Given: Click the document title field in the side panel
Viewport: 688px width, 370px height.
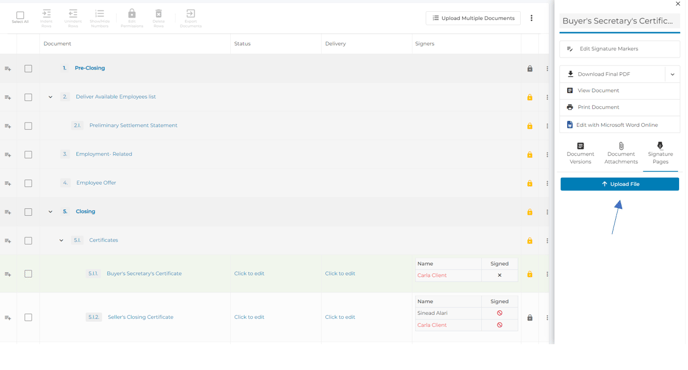Looking at the screenshot, I should (x=620, y=21).
